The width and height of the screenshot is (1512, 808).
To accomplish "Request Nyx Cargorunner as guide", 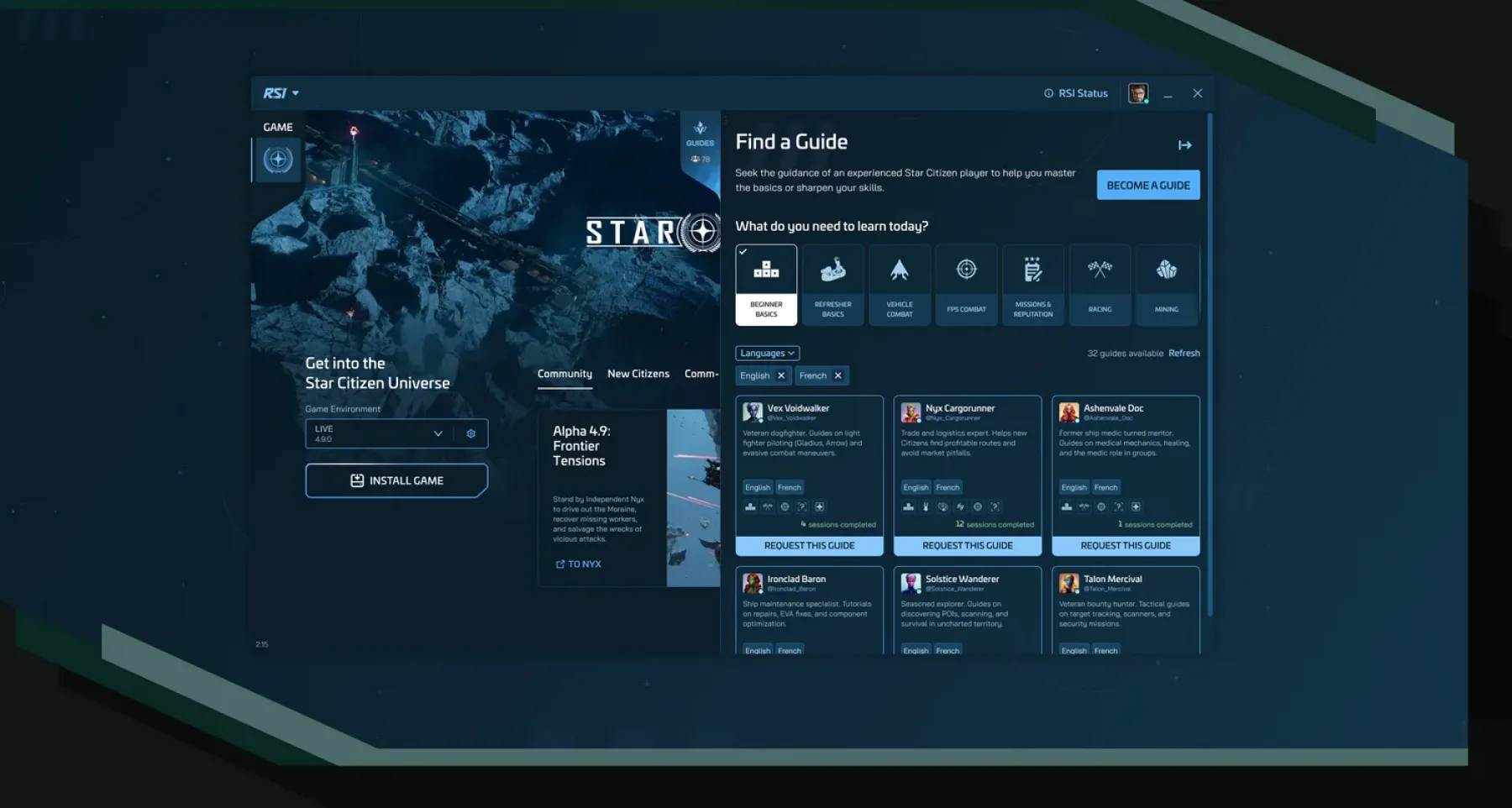I will coord(968,546).
